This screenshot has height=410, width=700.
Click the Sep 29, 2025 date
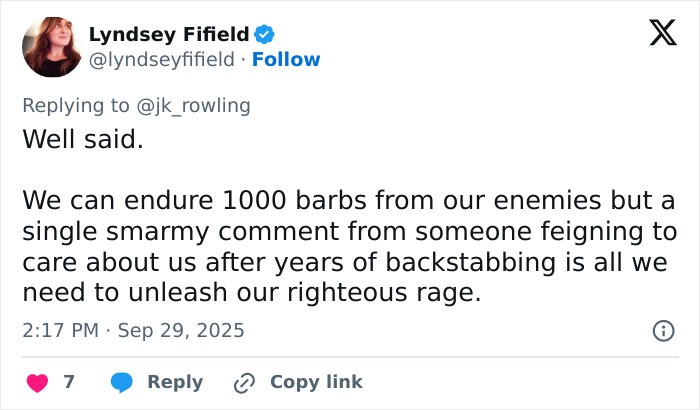click(180, 330)
